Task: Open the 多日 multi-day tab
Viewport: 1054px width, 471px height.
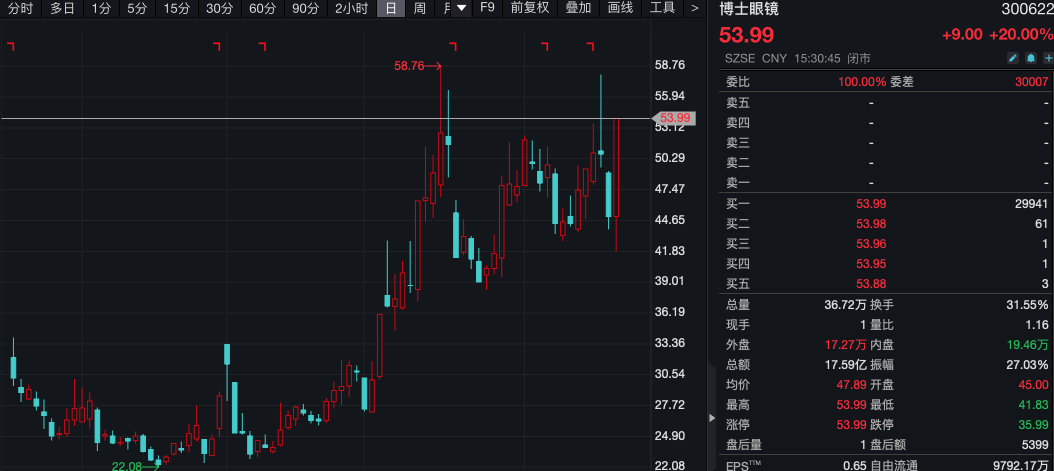Action: 62,9
